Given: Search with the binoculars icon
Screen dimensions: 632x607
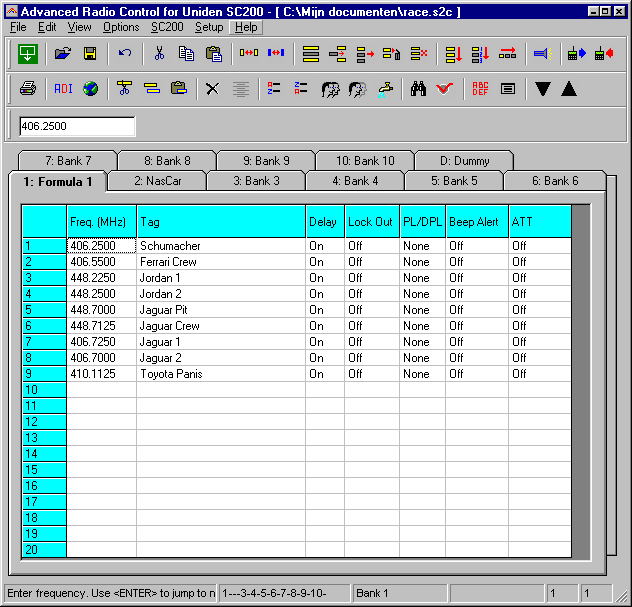Looking at the screenshot, I should coord(418,88).
